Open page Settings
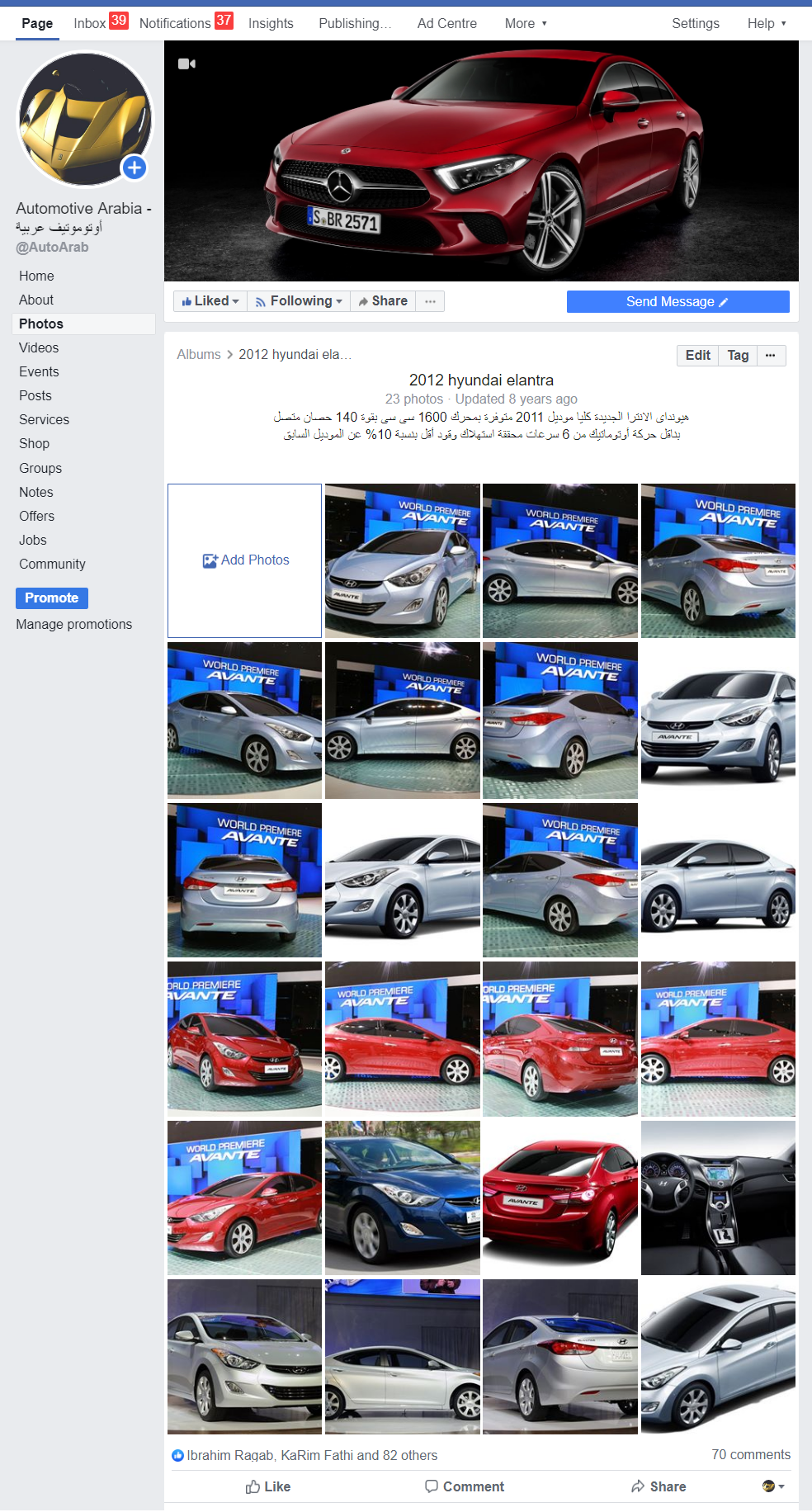The height and width of the screenshot is (1512, 812). pyautogui.click(x=695, y=23)
